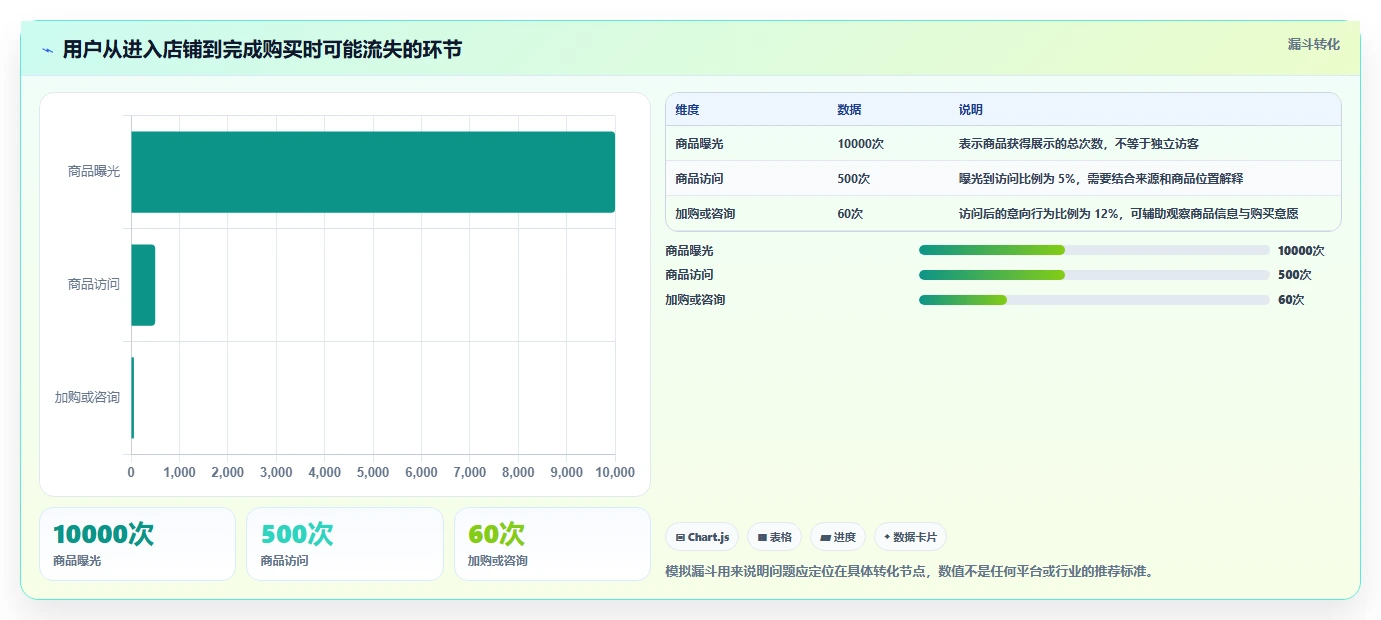Click the 0 tick on the chart x-axis
The height and width of the screenshot is (620, 1381).
tap(131, 472)
